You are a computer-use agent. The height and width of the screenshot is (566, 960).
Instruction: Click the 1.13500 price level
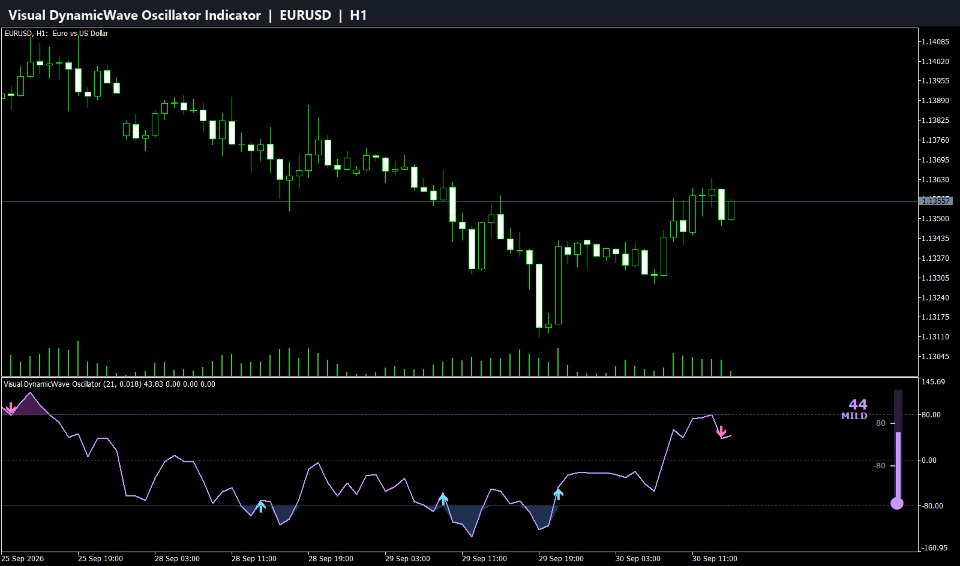point(936,219)
